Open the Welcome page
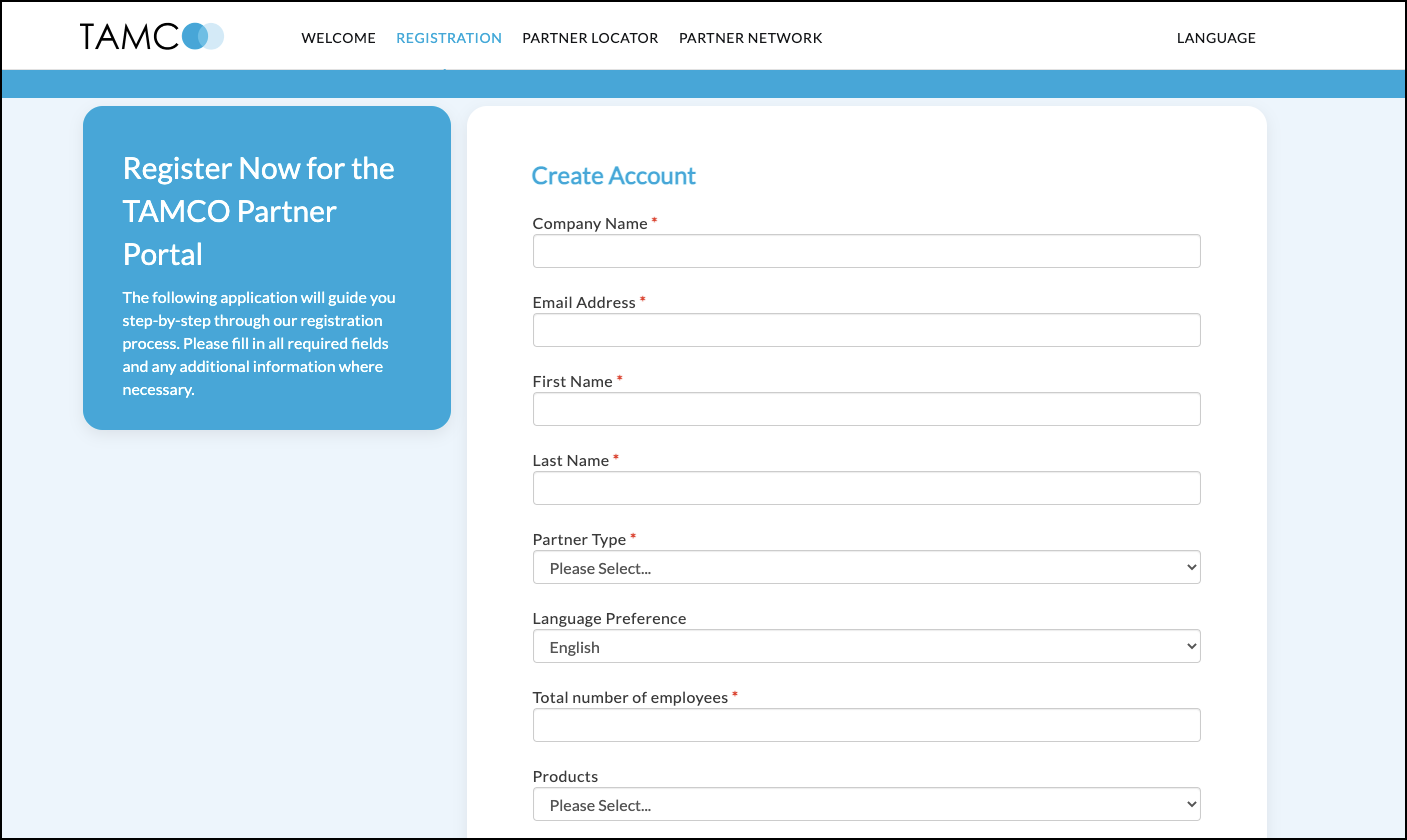Image resolution: width=1407 pixels, height=840 pixels. (x=338, y=38)
